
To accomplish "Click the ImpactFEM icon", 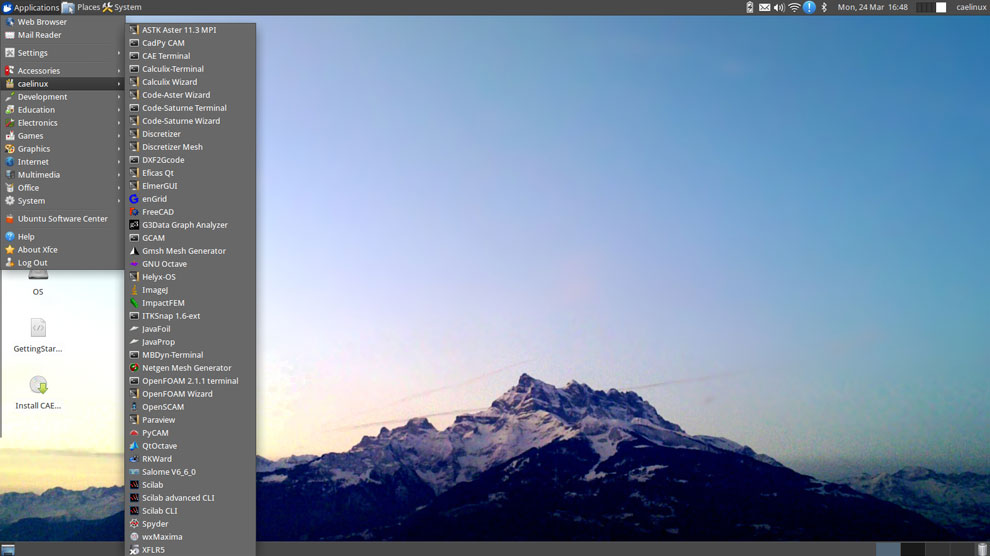I will click(x=134, y=303).
